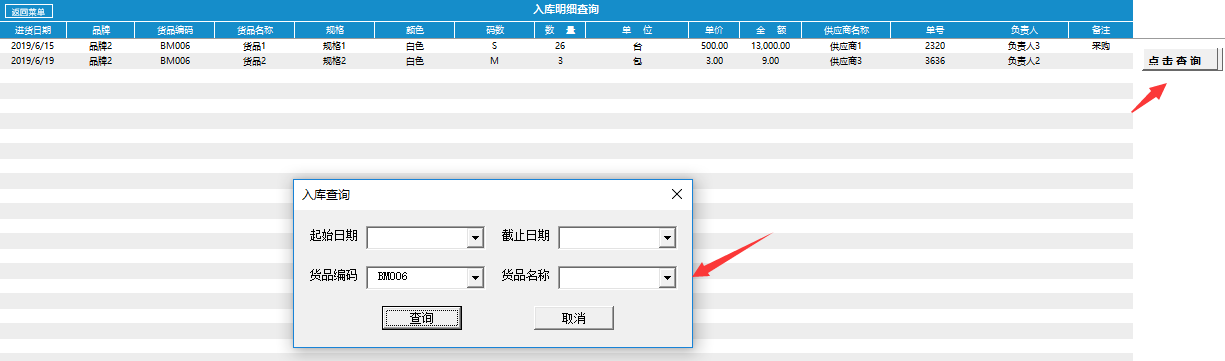1225x361 pixels.
Task: Select the 码数 column header
Action: [494, 30]
